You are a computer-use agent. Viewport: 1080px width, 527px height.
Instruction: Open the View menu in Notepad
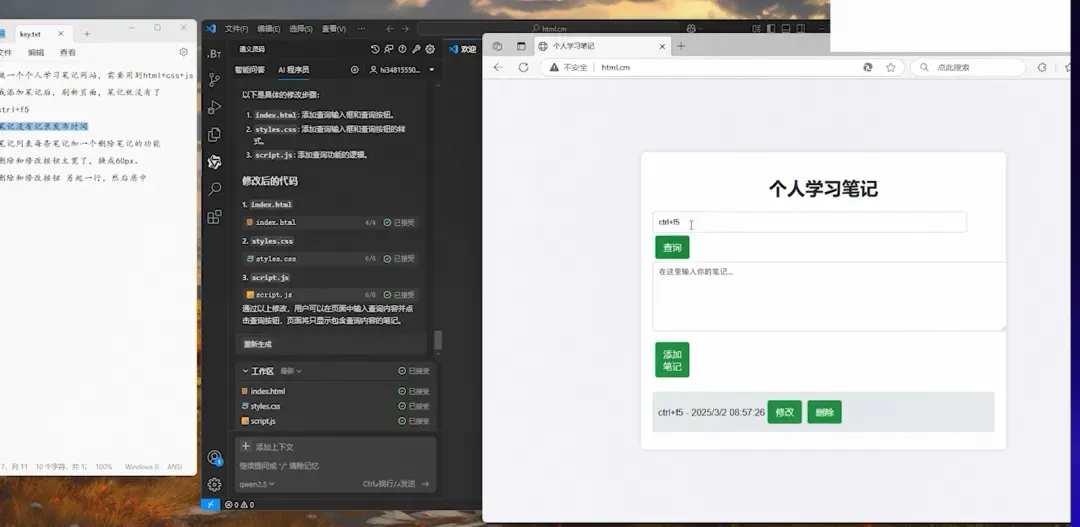(68, 52)
